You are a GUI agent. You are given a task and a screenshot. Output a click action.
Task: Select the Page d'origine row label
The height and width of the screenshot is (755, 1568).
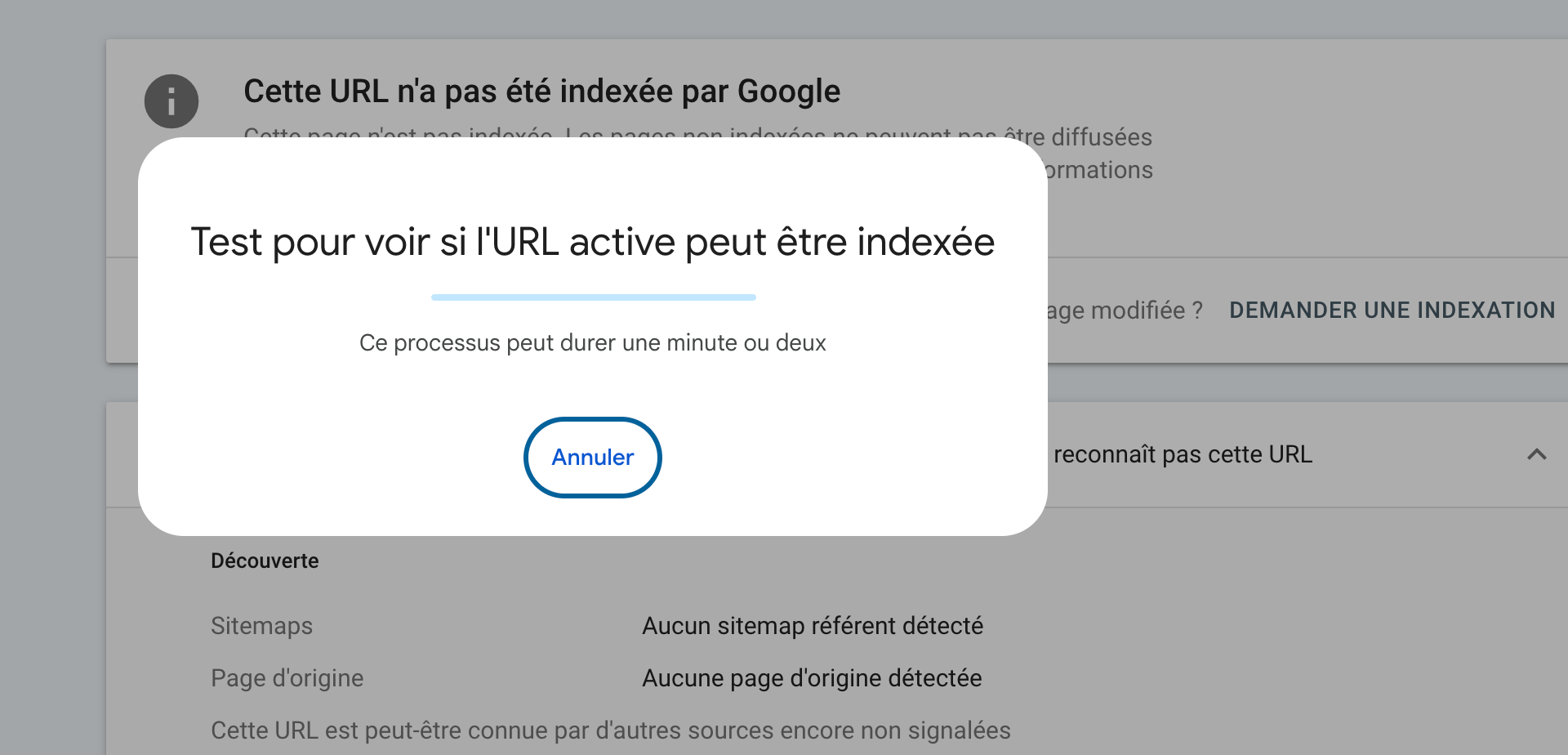(287, 678)
